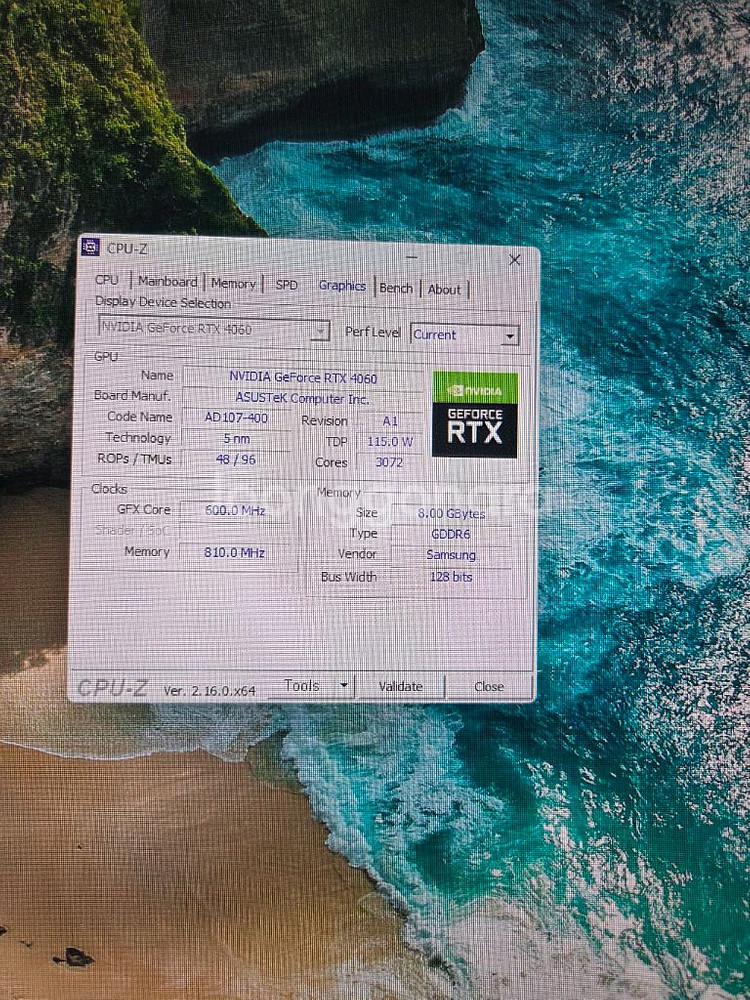Close the CPU-Z window with X
This screenshot has width=750, height=1000.
coord(515,260)
